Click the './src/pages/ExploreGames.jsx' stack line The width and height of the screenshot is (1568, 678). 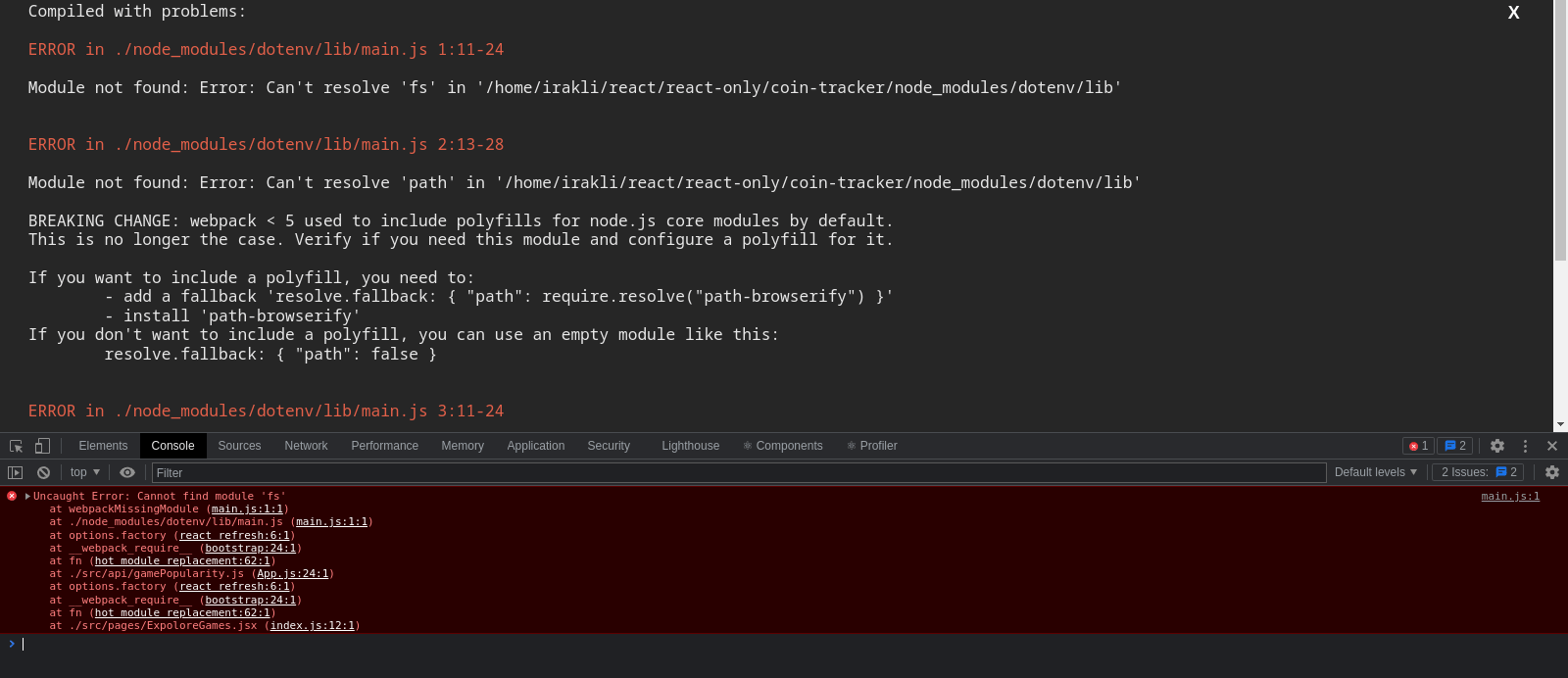(x=205, y=626)
